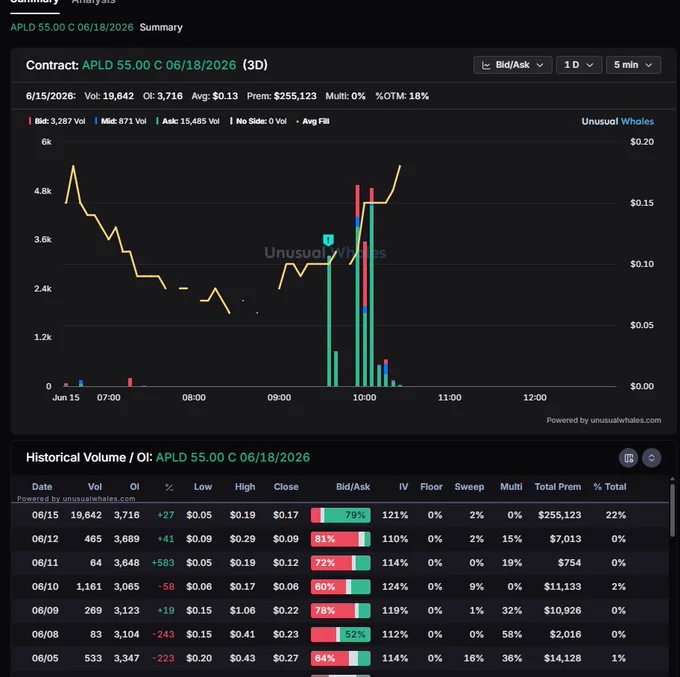Viewport: 680px width, 677px height.
Task: Click the $255,123 total premium cell
Action: 559,515
